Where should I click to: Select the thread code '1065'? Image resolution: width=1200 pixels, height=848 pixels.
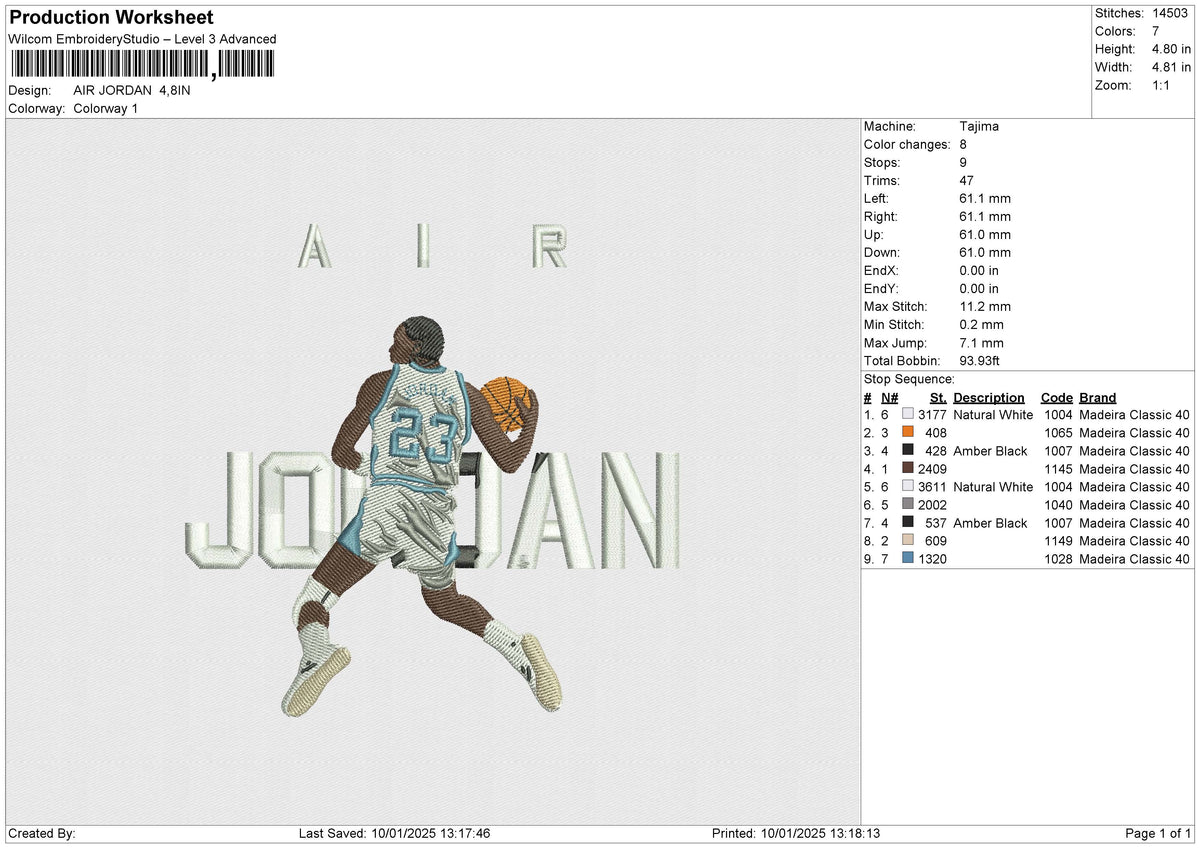(x=1058, y=433)
